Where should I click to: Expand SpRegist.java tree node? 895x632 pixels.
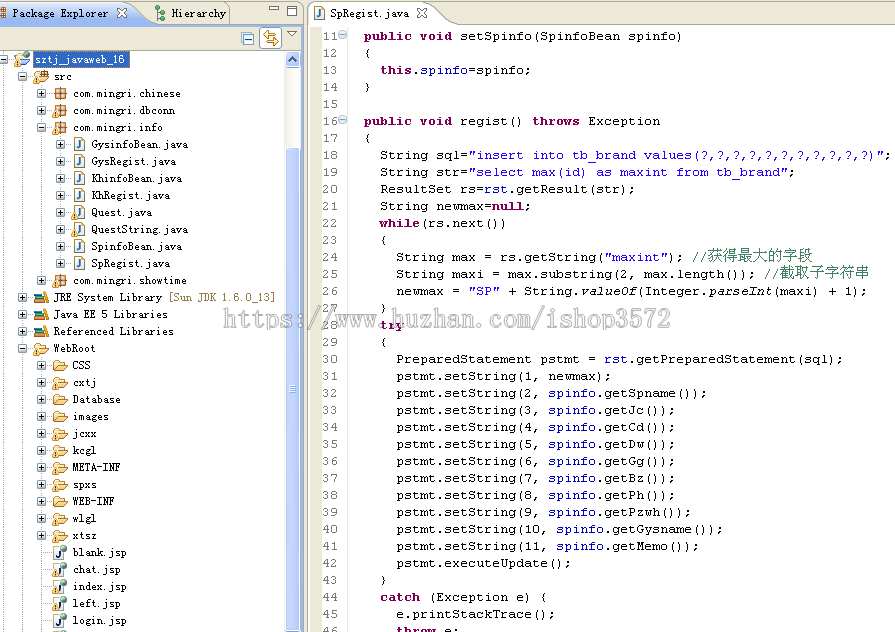pos(61,263)
